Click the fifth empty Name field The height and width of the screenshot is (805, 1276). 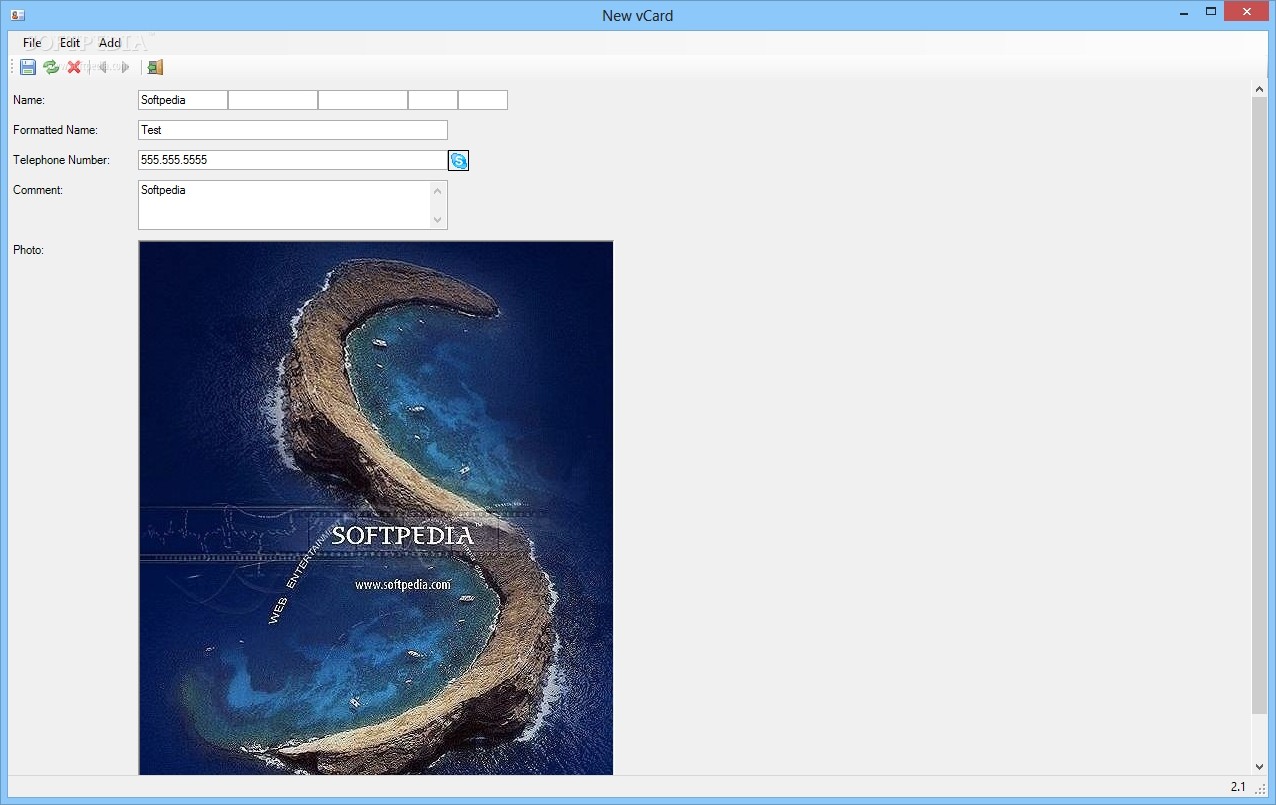(x=483, y=100)
